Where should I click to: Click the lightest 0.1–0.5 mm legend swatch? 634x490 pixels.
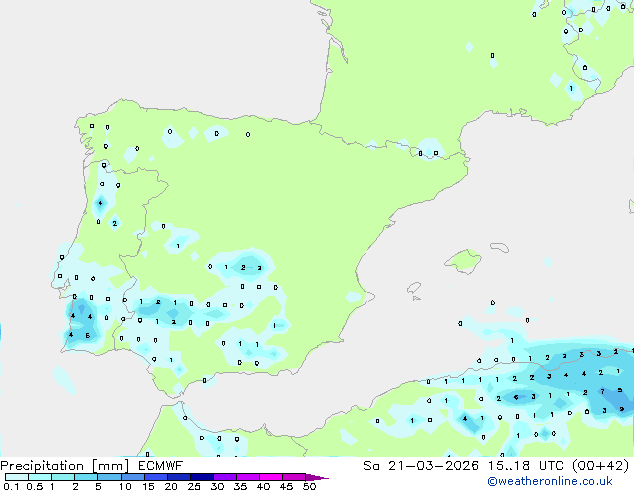point(17,477)
